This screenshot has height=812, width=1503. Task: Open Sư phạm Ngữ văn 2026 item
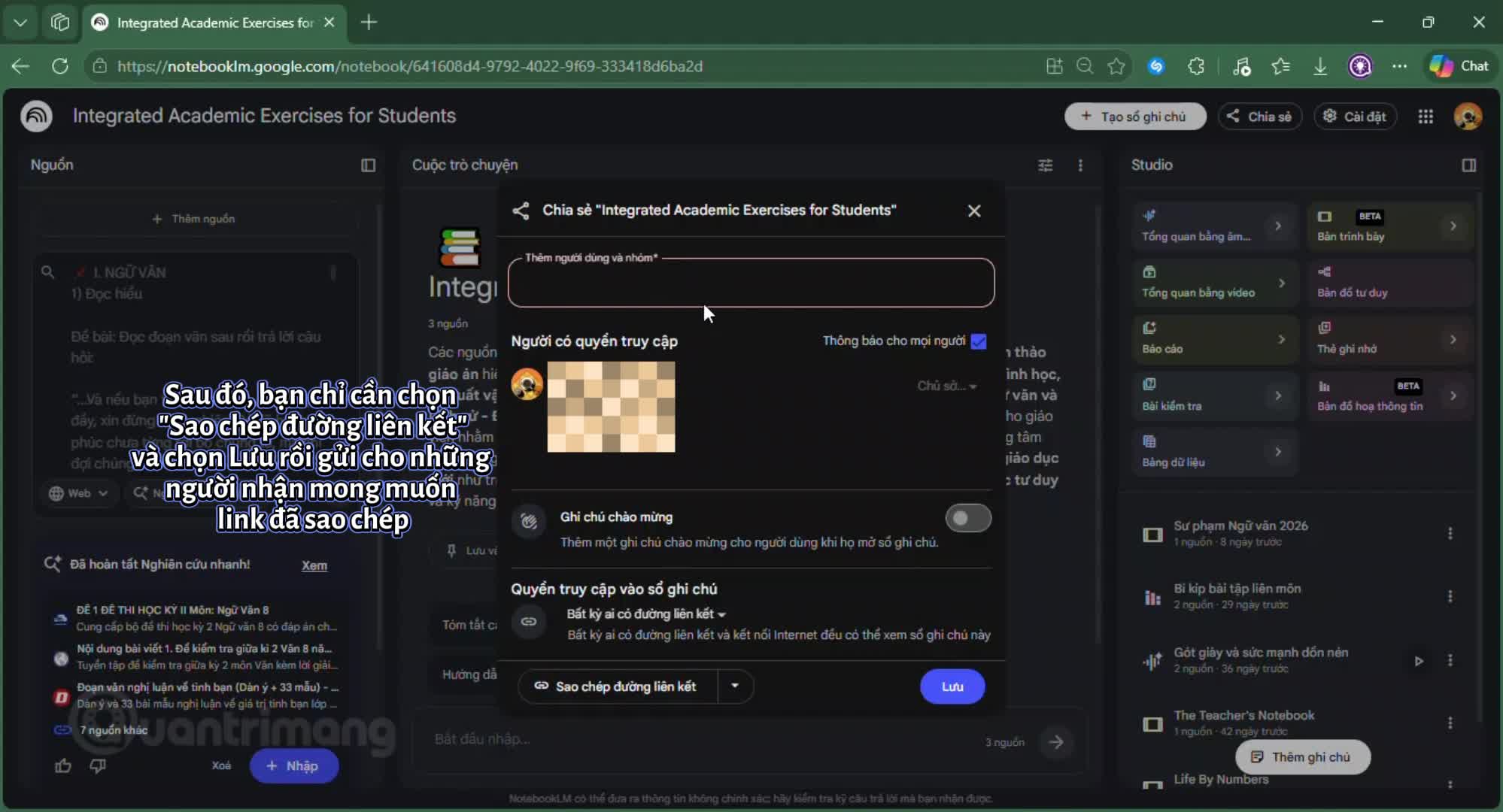click(x=1240, y=533)
